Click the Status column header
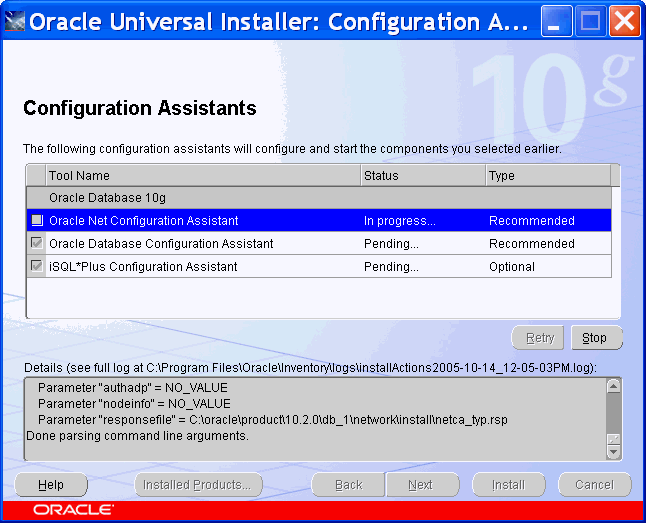 pyautogui.click(x=422, y=176)
